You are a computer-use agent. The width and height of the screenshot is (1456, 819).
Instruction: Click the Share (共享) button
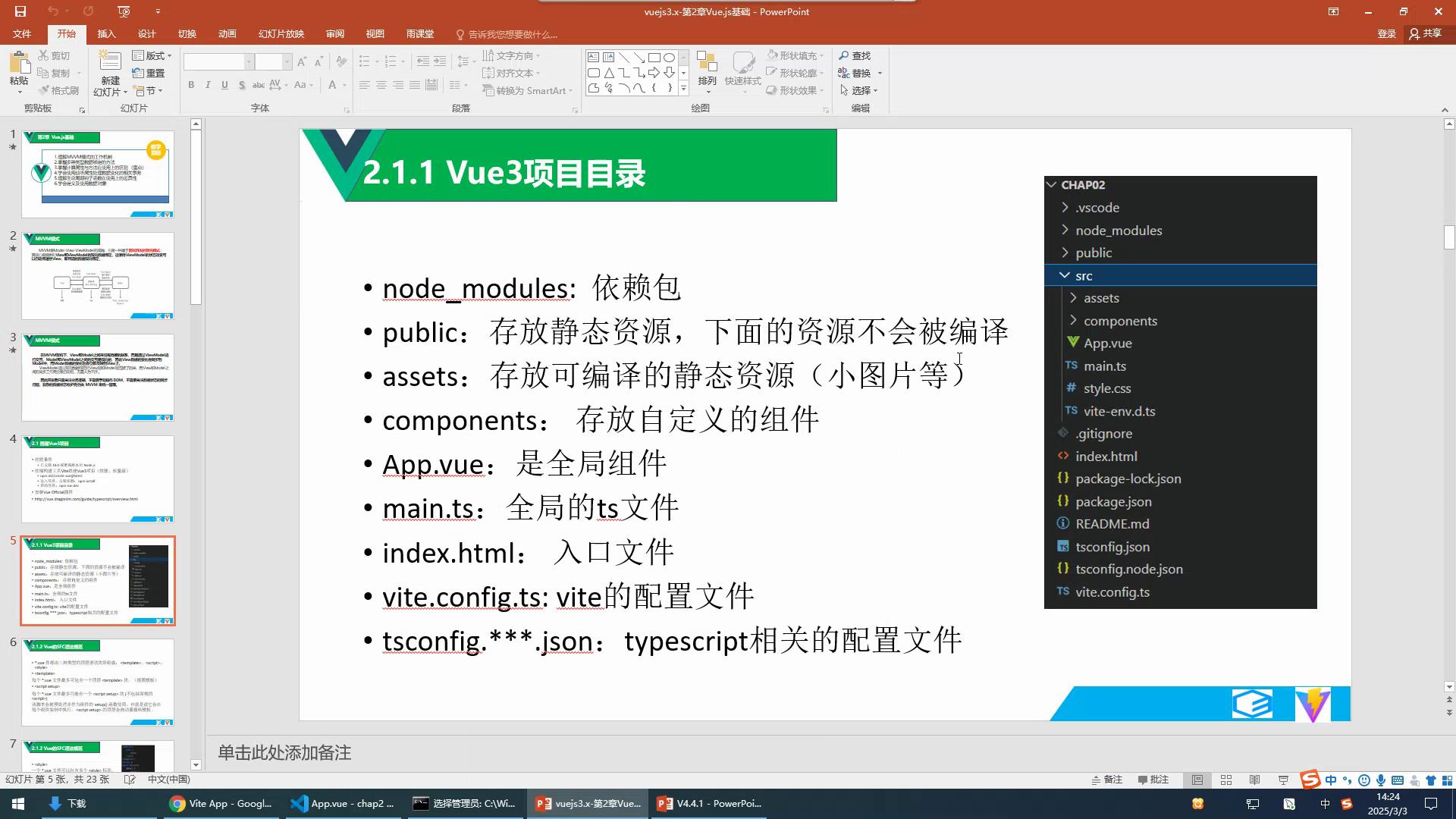click(x=1425, y=33)
